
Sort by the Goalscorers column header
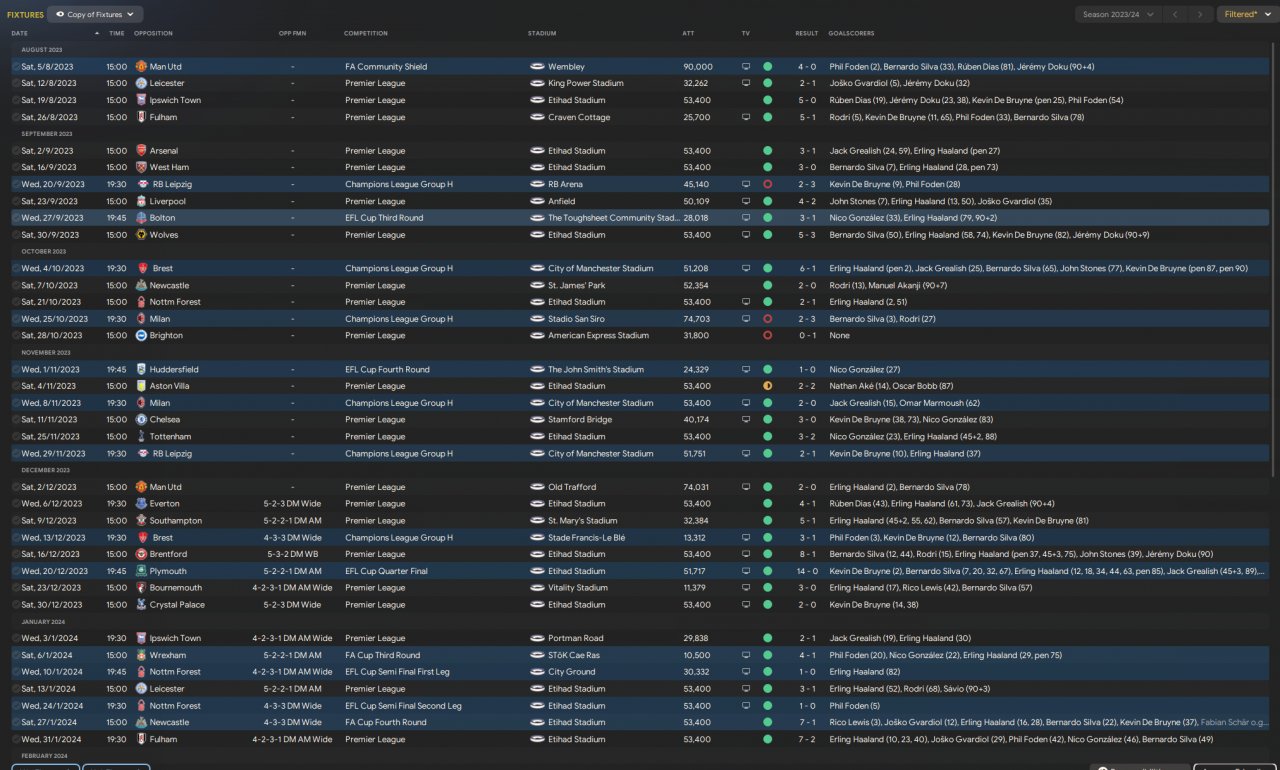[x=851, y=33]
